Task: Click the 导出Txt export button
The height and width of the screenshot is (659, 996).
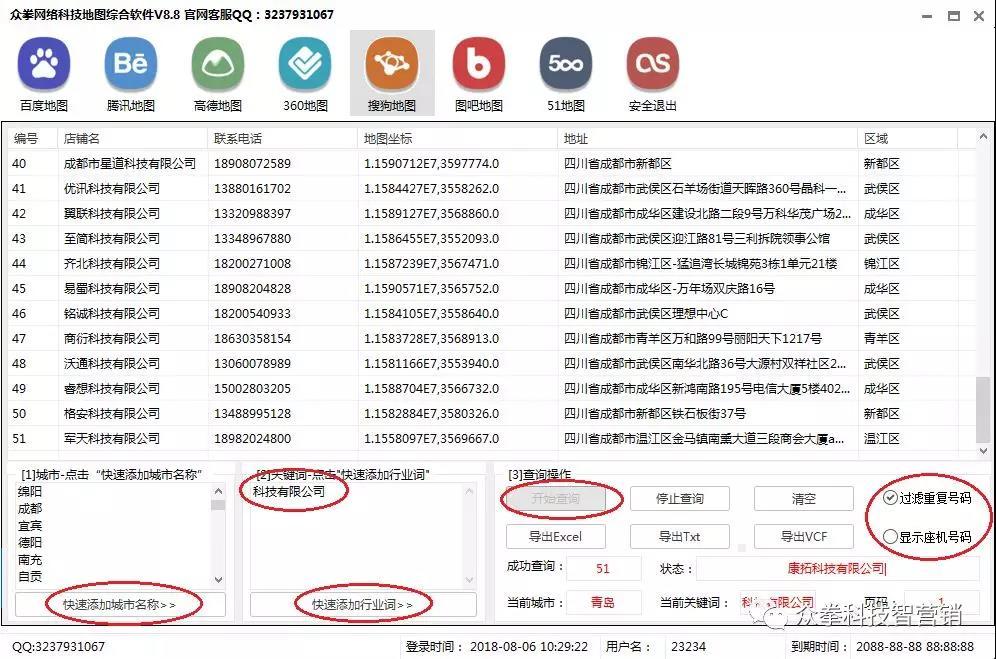Action: tap(679, 536)
